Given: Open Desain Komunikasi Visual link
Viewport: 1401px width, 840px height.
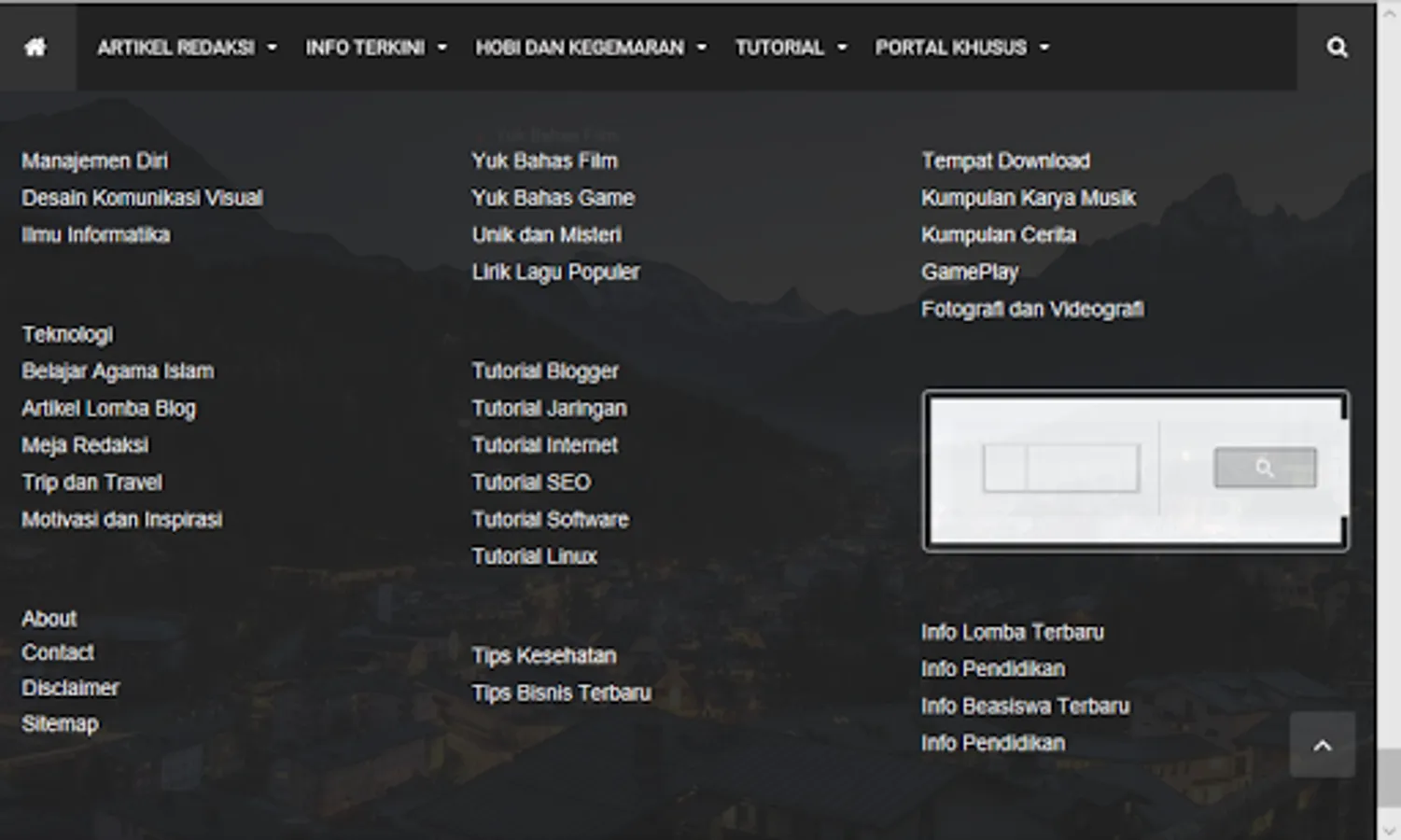Looking at the screenshot, I should coord(142,198).
